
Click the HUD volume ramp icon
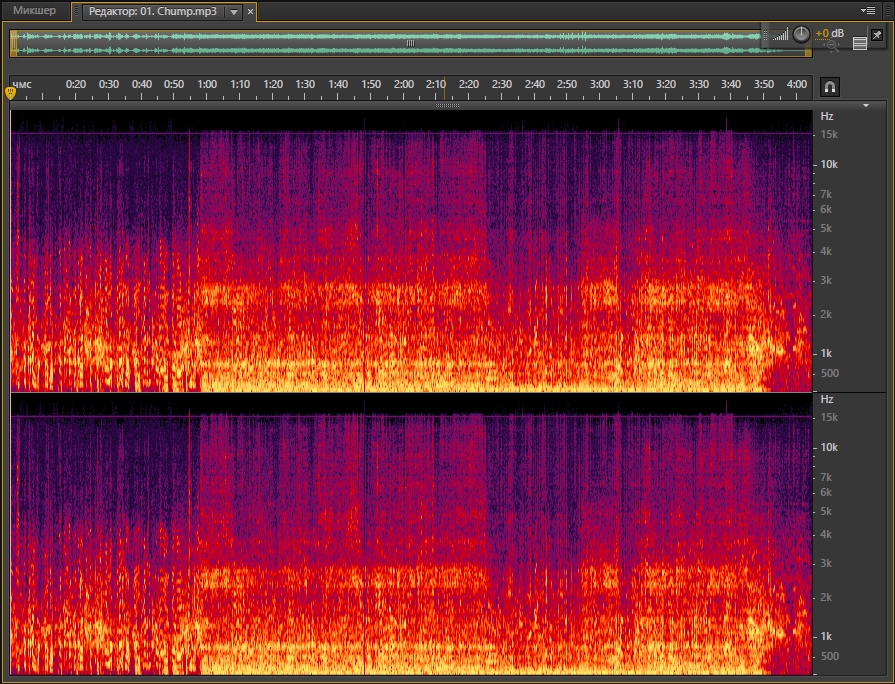point(780,35)
